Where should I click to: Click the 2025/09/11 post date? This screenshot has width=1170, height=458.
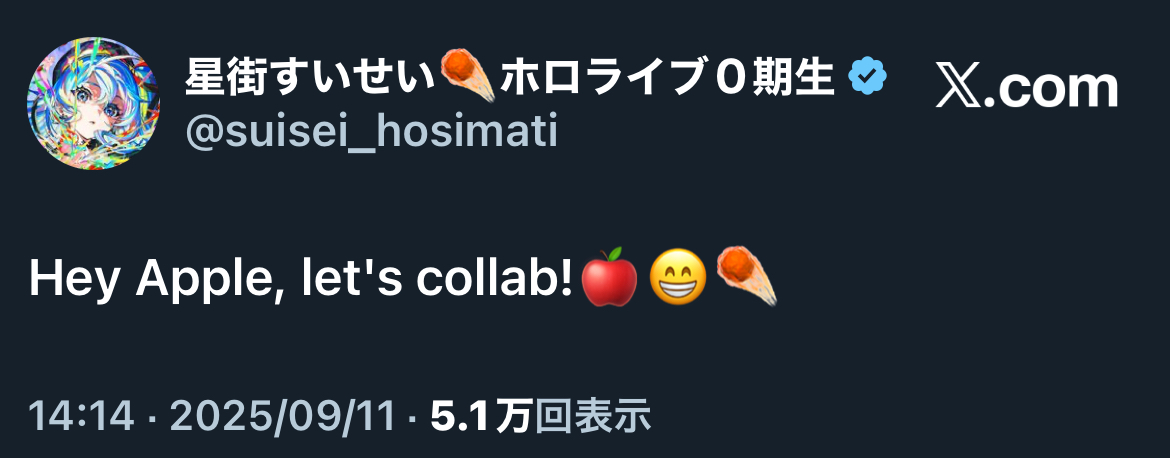tap(283, 418)
